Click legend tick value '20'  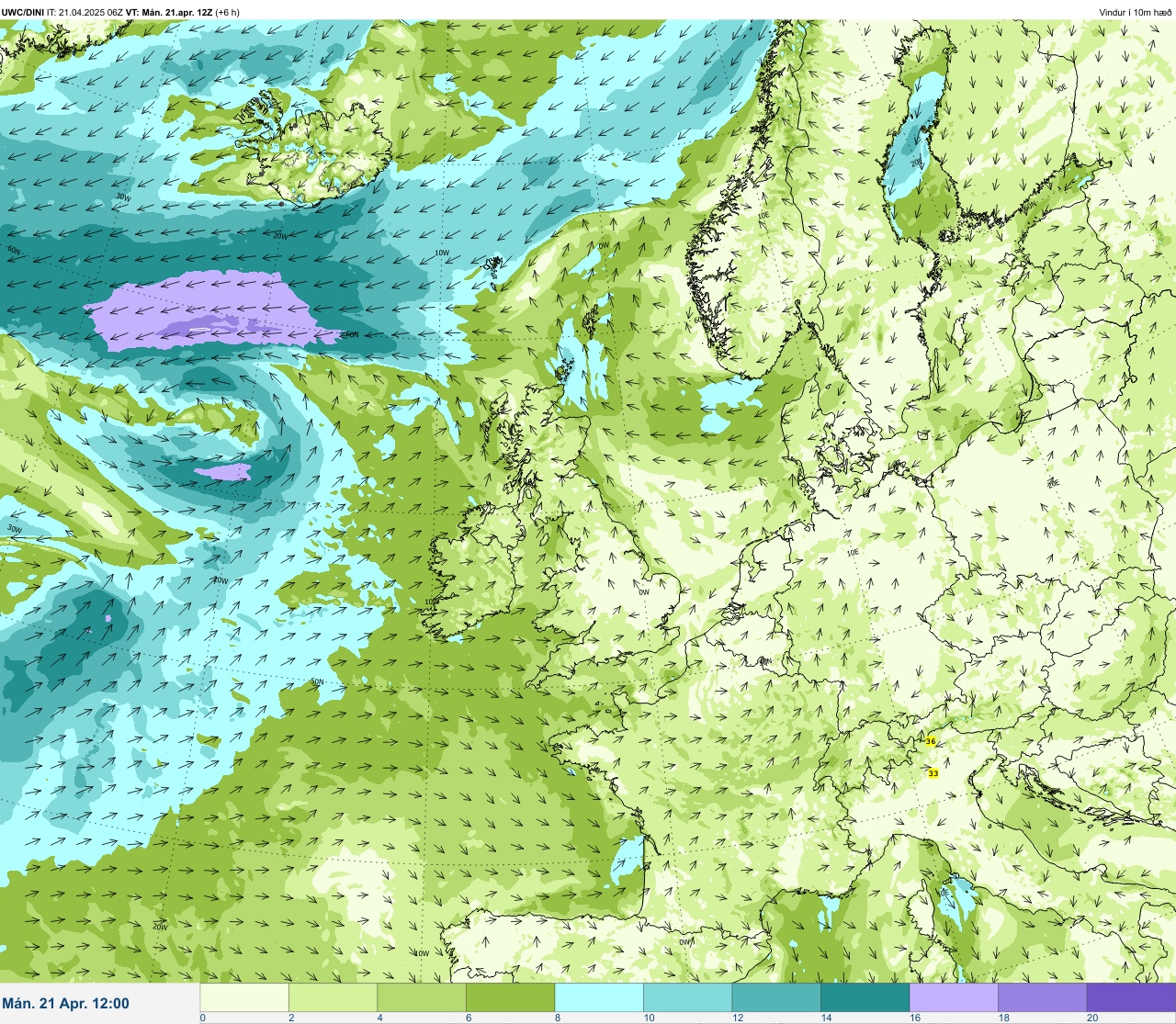[1091, 1018]
